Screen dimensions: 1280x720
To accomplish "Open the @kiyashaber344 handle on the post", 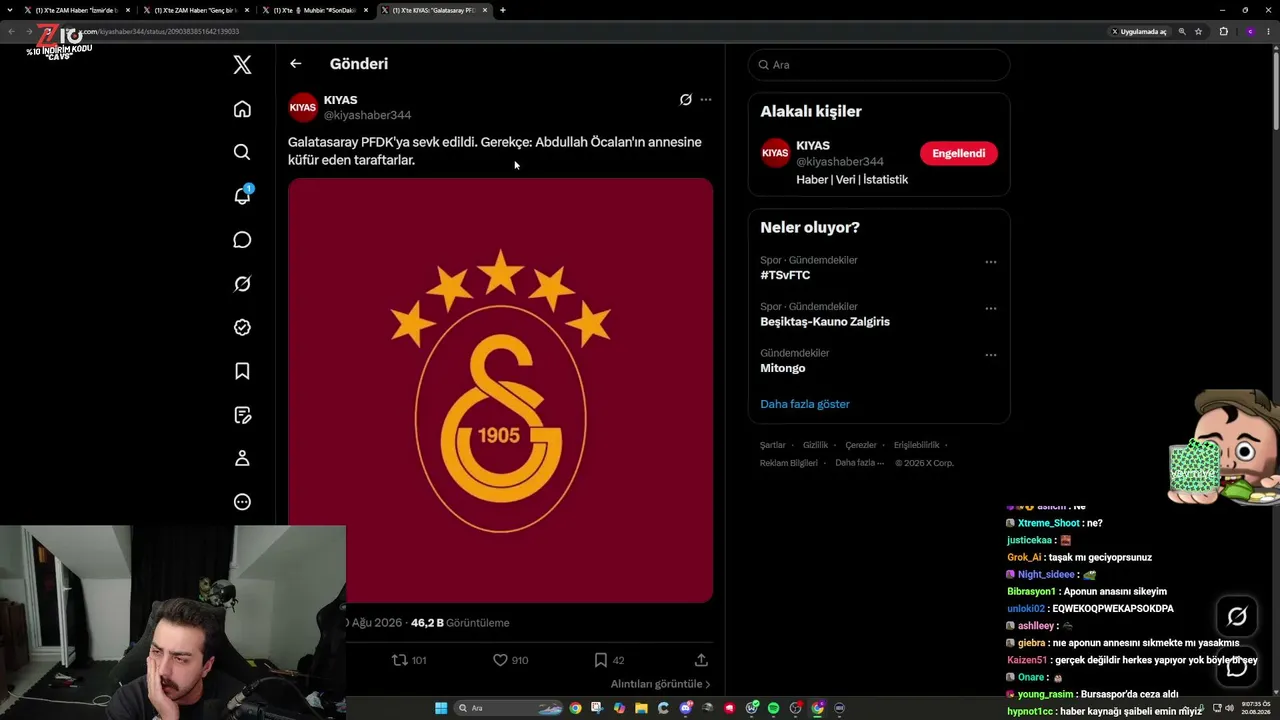I will click(367, 115).
